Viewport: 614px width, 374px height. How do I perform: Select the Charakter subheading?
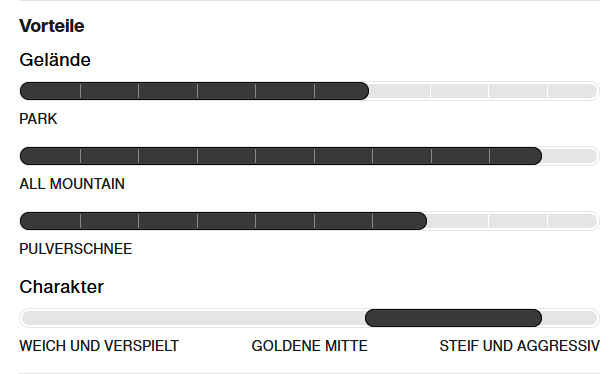click(61, 287)
